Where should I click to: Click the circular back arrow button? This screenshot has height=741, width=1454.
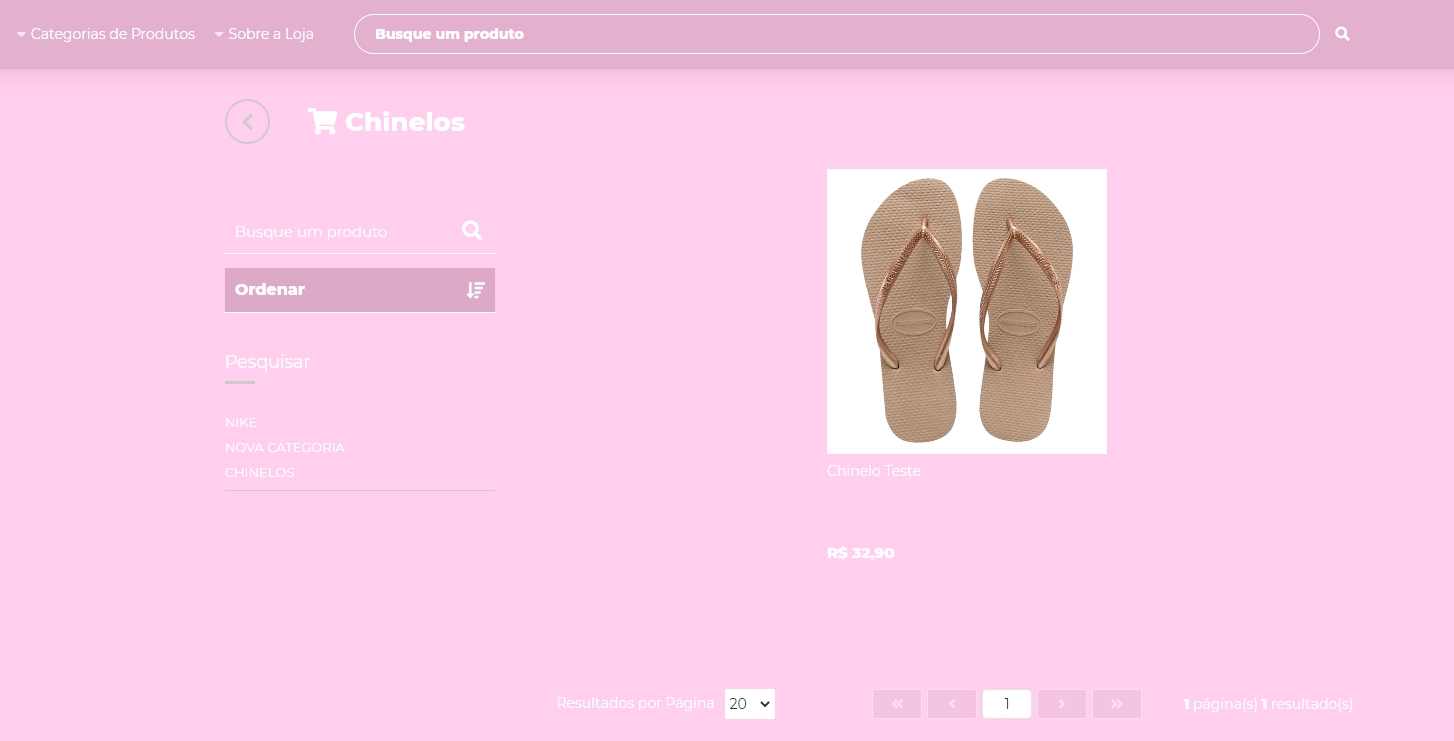(247, 122)
